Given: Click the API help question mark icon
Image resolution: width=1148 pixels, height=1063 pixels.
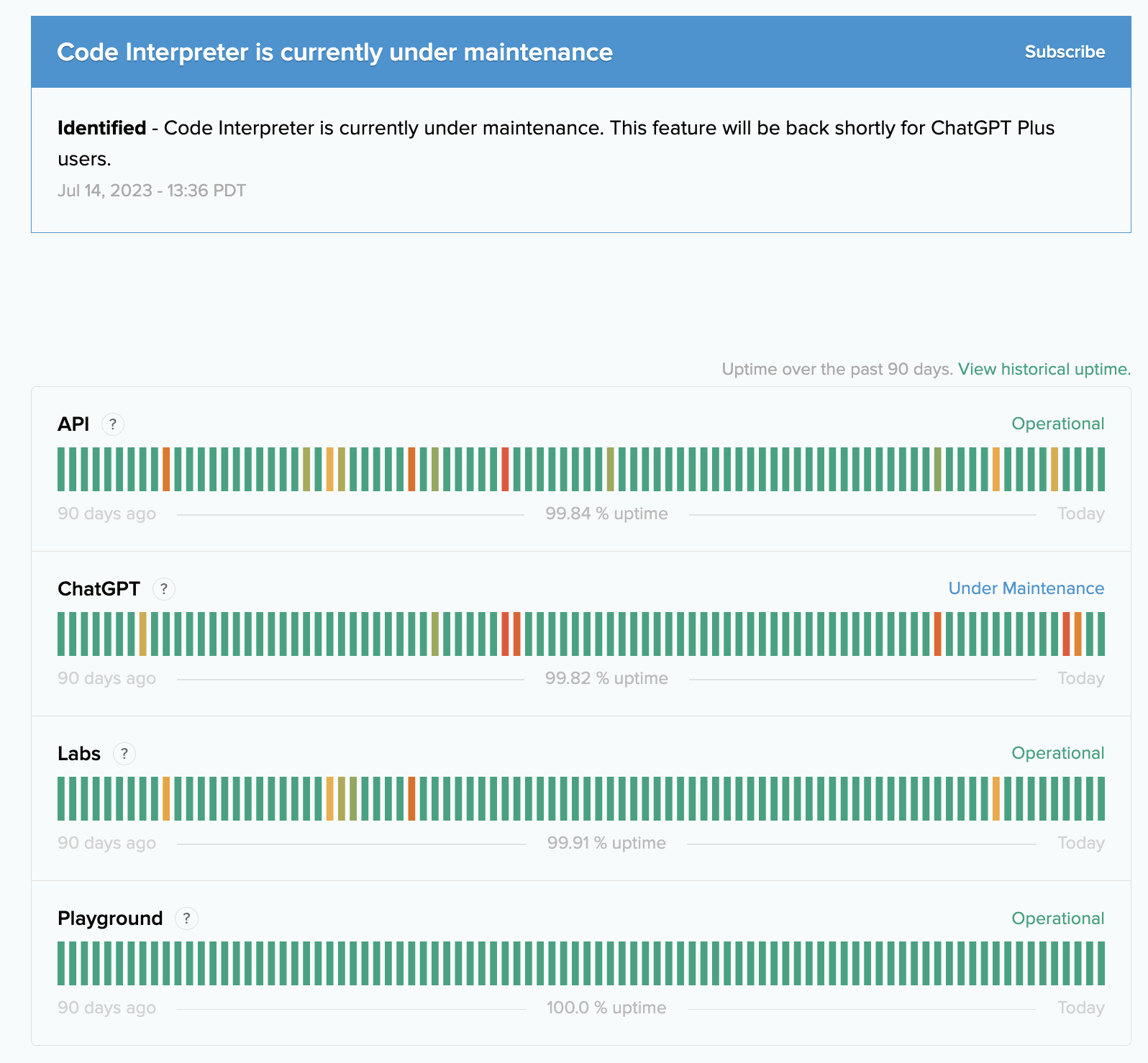Looking at the screenshot, I should point(113,424).
